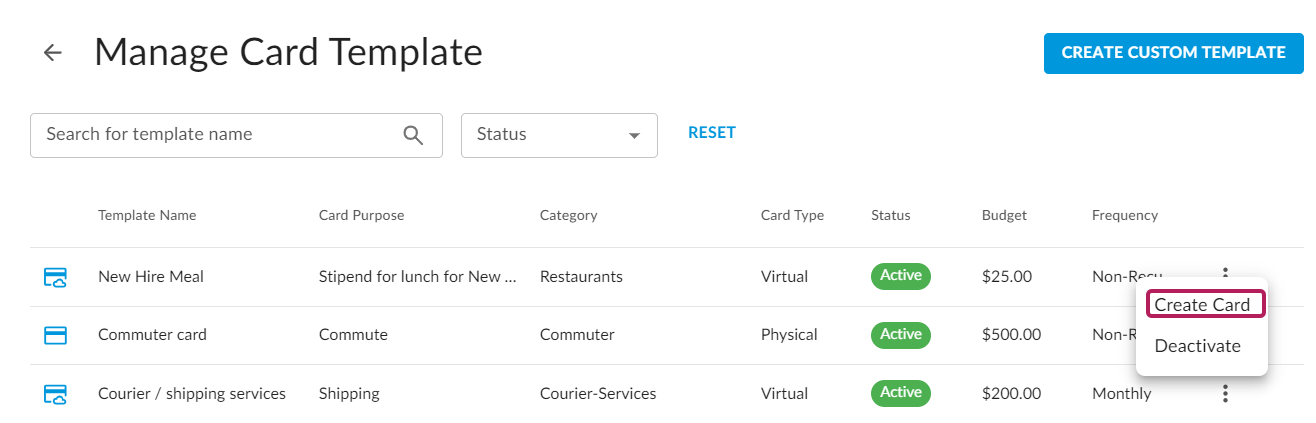Go back using the left arrow icon
Screen dimensions: 1316x423
pyautogui.click(x=53, y=53)
